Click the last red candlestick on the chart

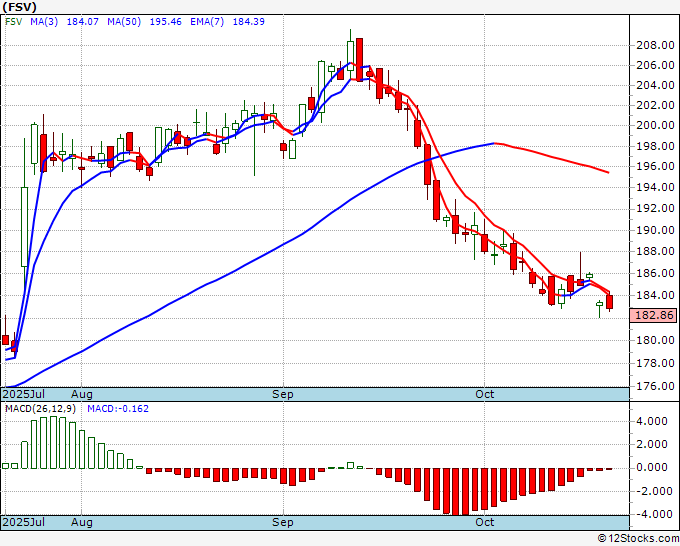pyautogui.click(x=610, y=302)
